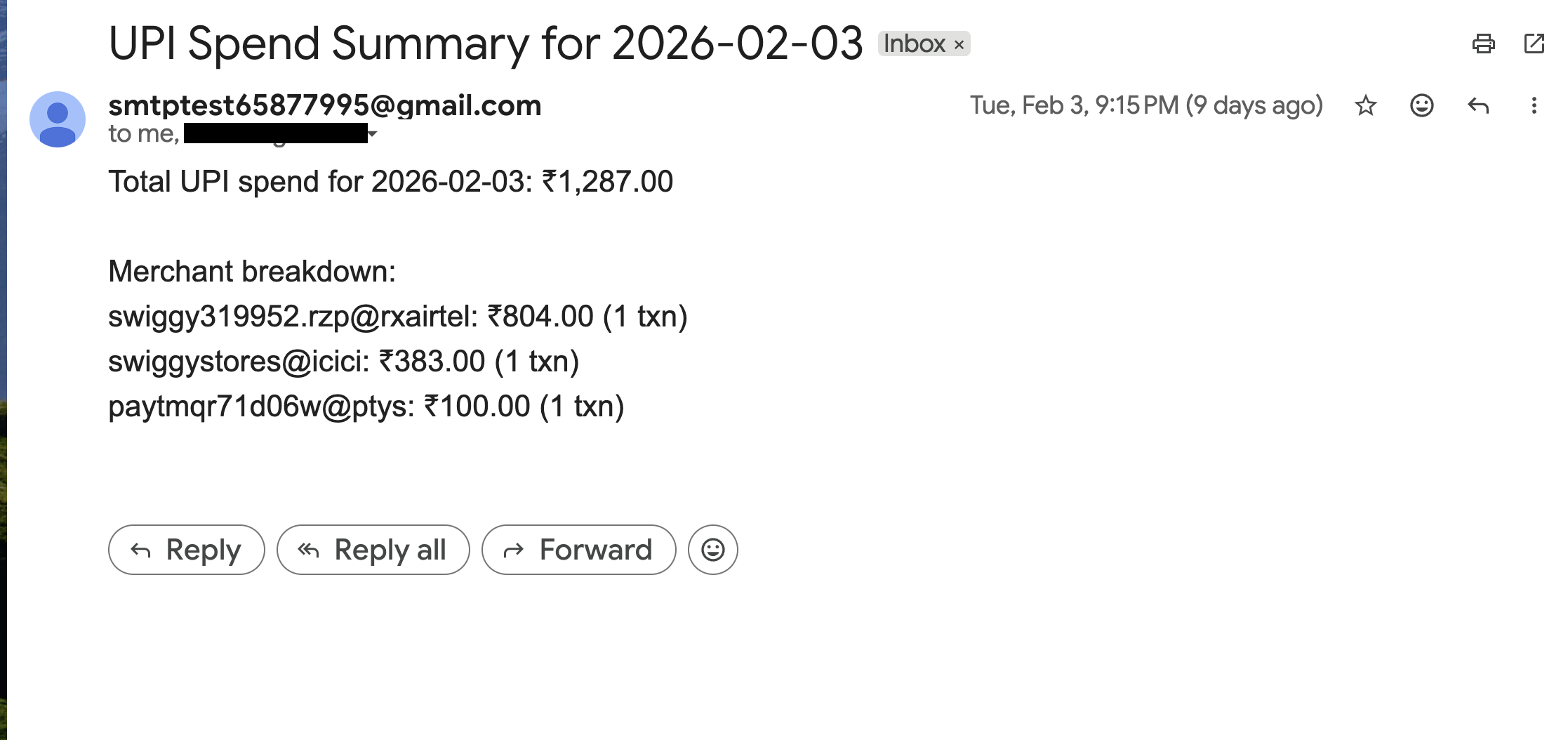Click the swiggy319952.rzp@rxairtel merchant line
The height and width of the screenshot is (740, 1568).
pos(397,317)
